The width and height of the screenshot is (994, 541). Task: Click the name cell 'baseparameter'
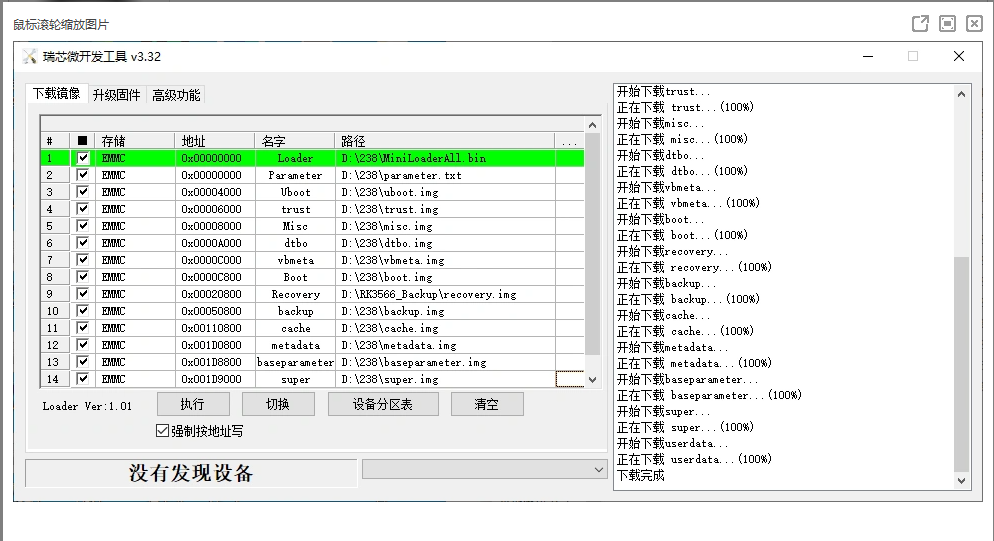click(x=295, y=362)
